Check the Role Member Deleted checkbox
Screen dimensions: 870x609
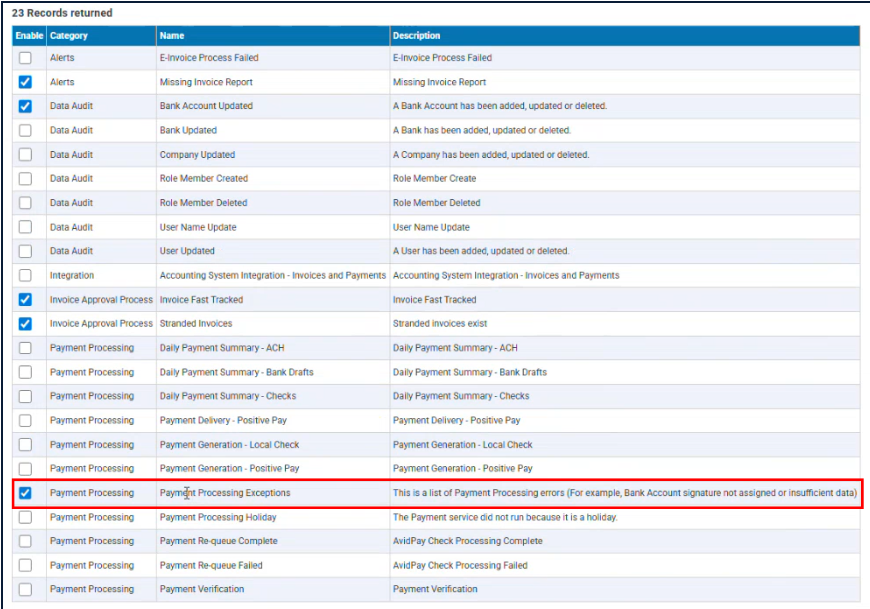(25, 203)
